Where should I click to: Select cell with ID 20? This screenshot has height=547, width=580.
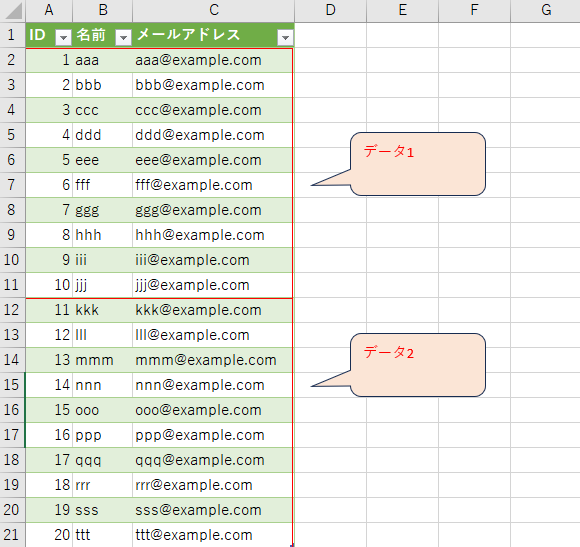click(x=49, y=535)
